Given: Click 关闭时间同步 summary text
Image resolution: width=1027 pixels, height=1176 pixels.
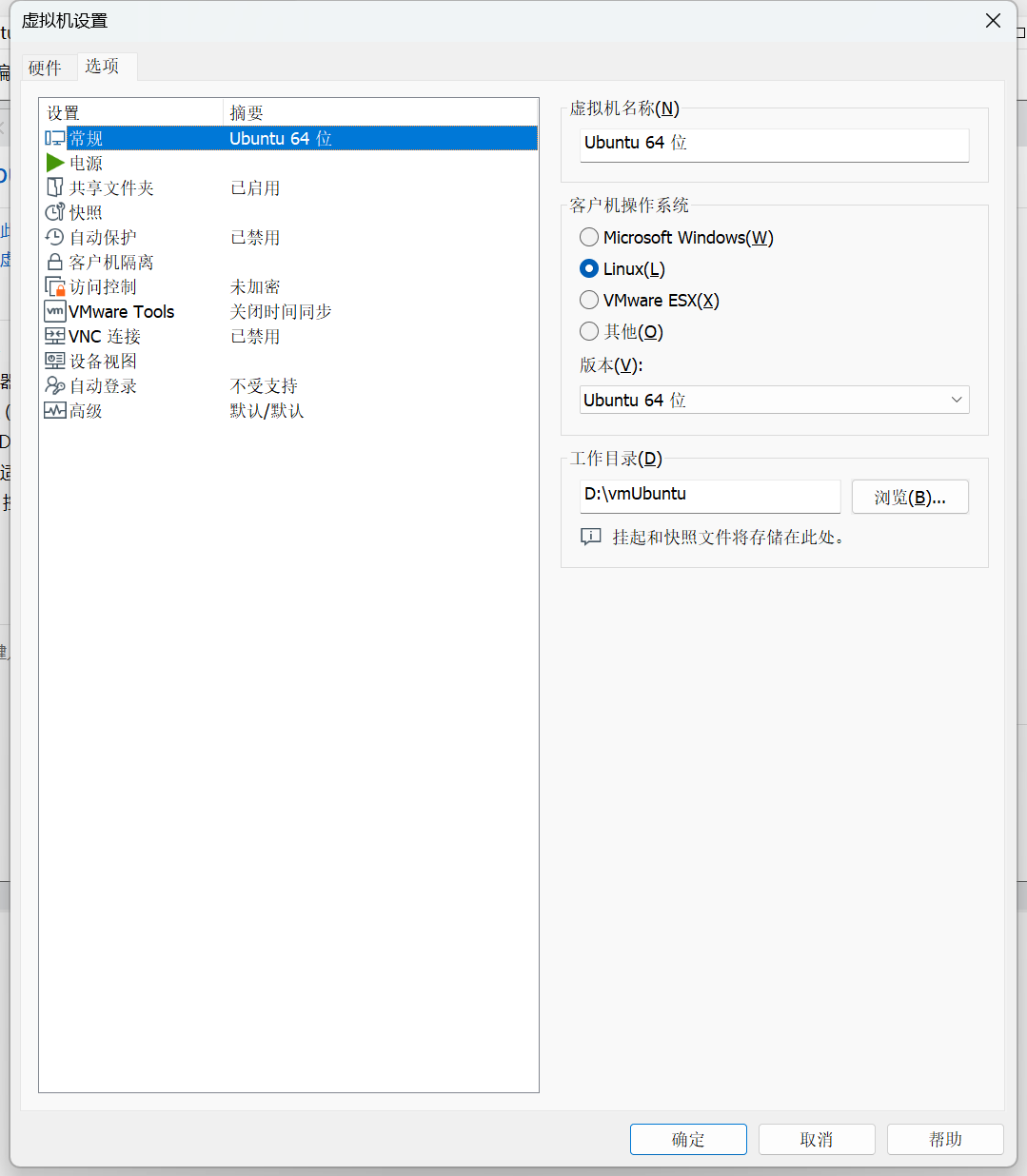Looking at the screenshot, I should [x=281, y=312].
